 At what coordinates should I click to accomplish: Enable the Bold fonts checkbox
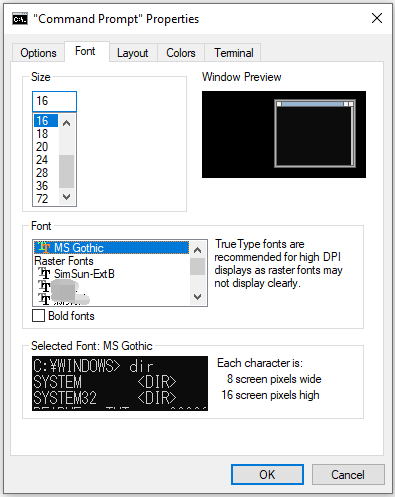(38, 316)
